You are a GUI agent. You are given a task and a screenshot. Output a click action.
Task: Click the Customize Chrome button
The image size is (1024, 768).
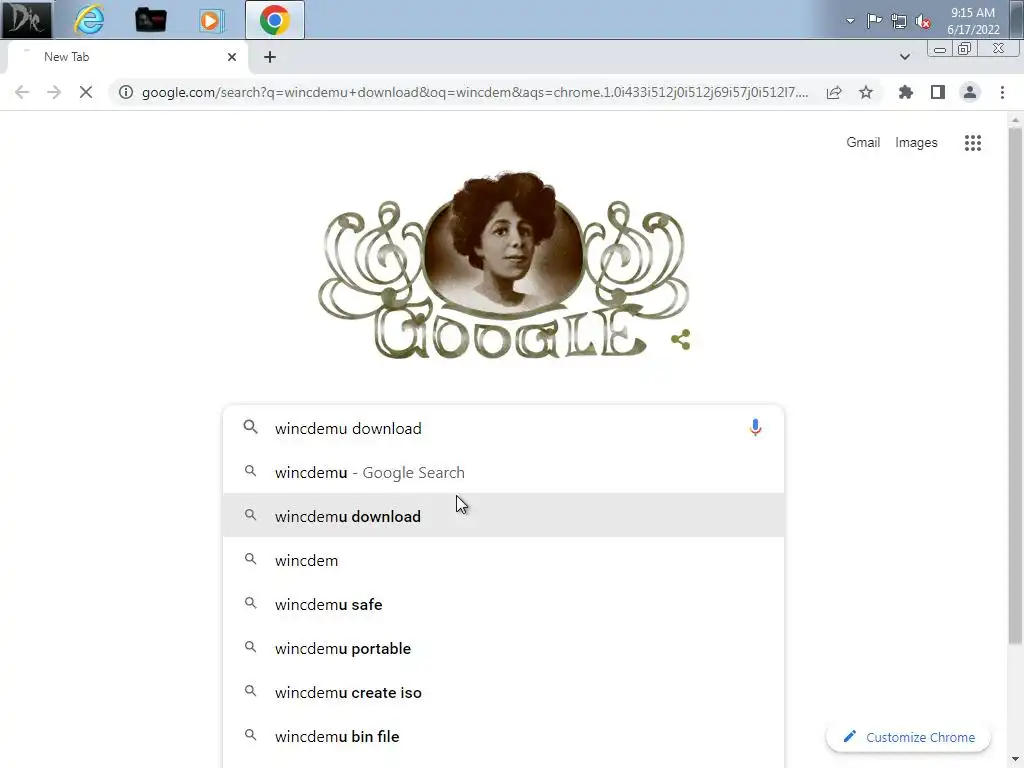click(908, 737)
